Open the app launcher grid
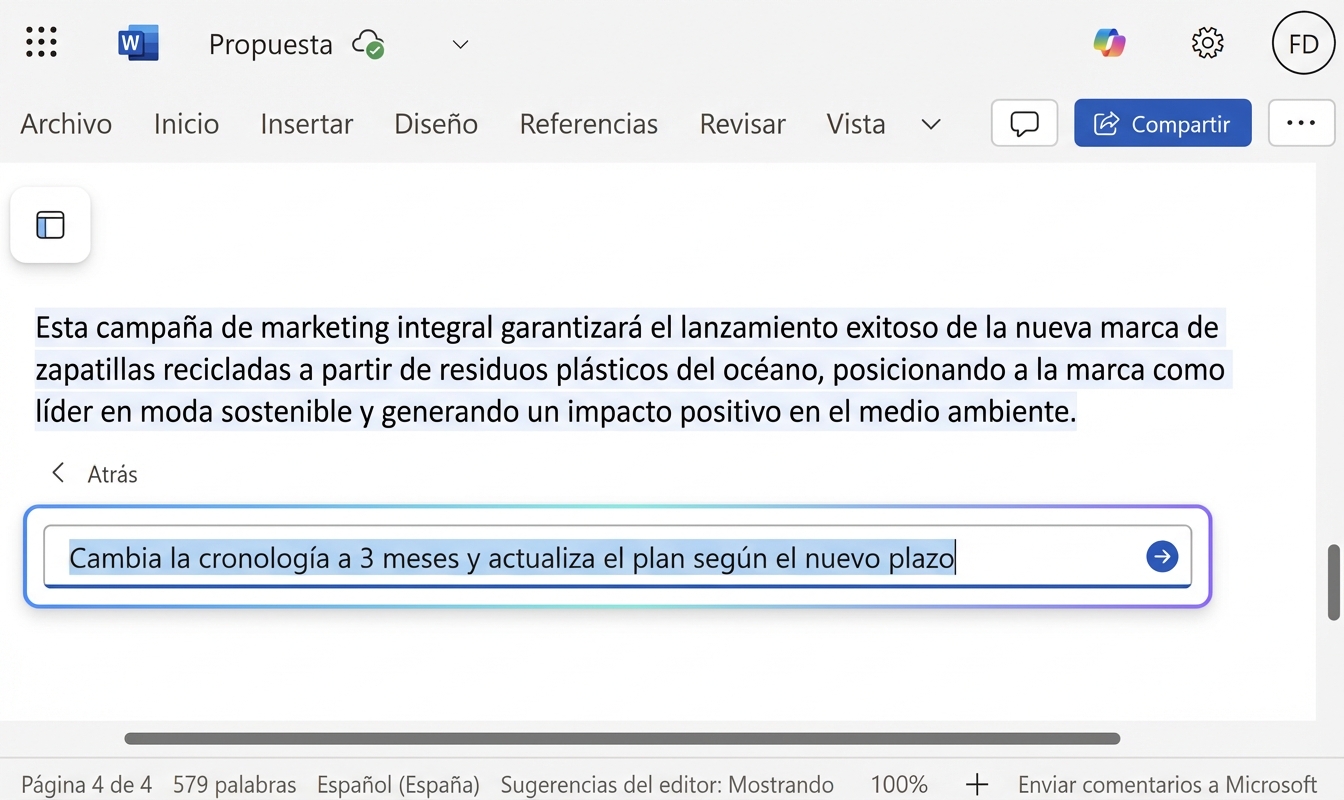This screenshot has height=800, width=1344. pyautogui.click(x=41, y=43)
